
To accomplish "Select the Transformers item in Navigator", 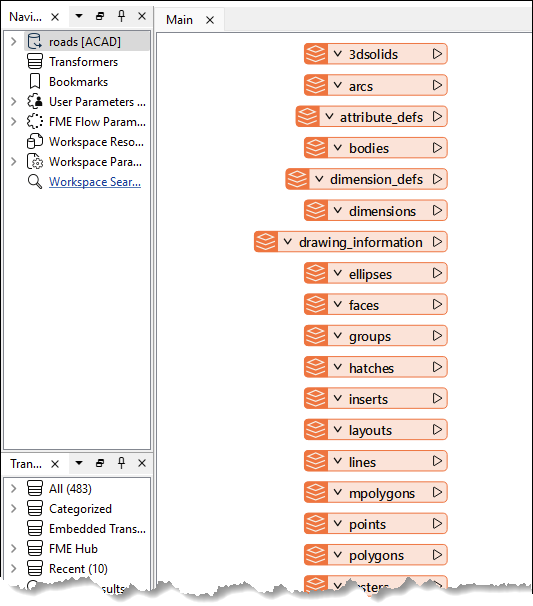I will pyautogui.click(x=83, y=62).
